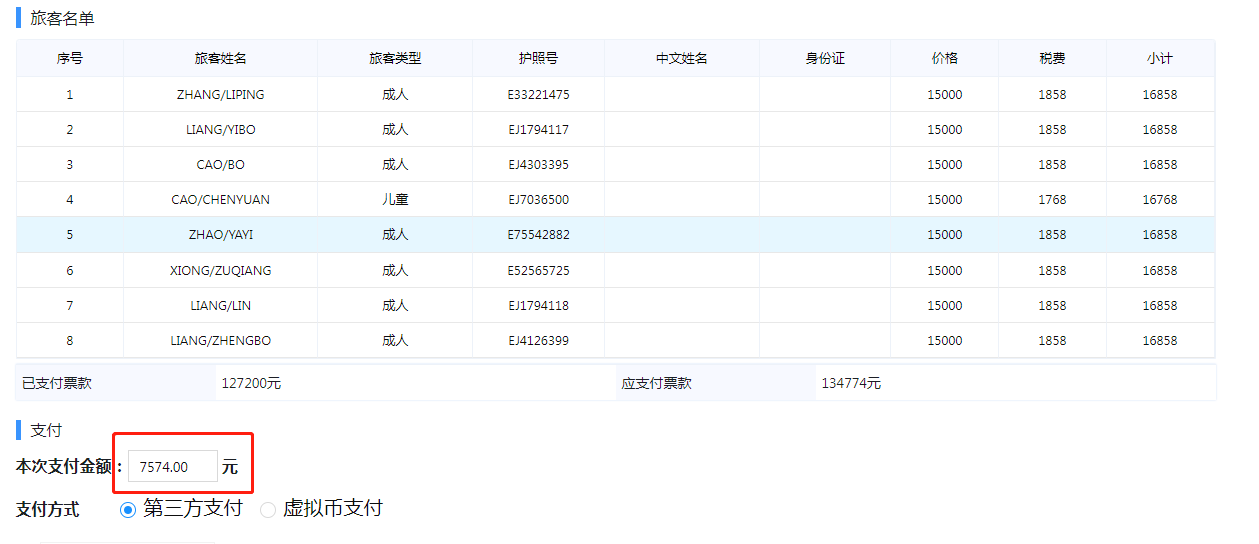Select the ZHANG/LIPING passenger row
Screen dimensions: 1259x544
coord(220,95)
